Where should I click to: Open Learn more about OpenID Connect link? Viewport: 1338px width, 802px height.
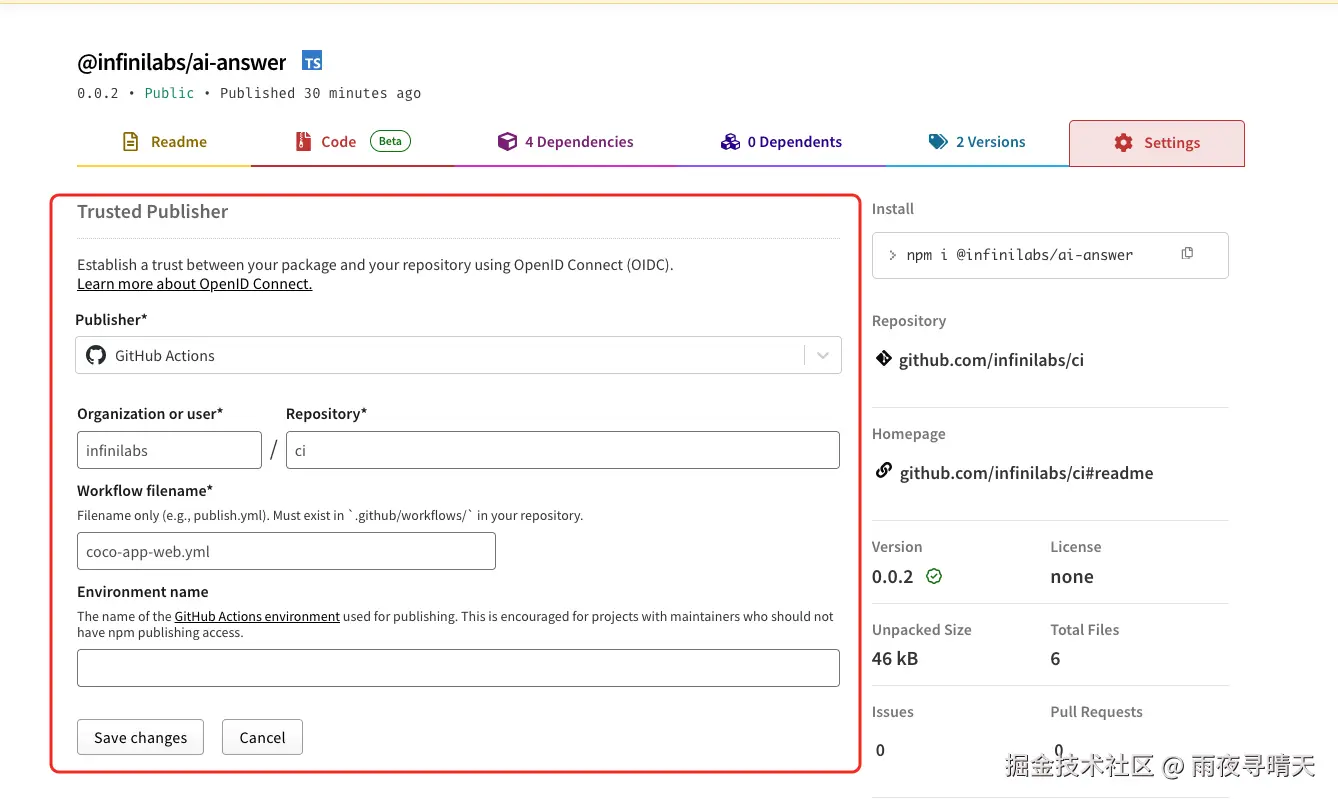(195, 284)
